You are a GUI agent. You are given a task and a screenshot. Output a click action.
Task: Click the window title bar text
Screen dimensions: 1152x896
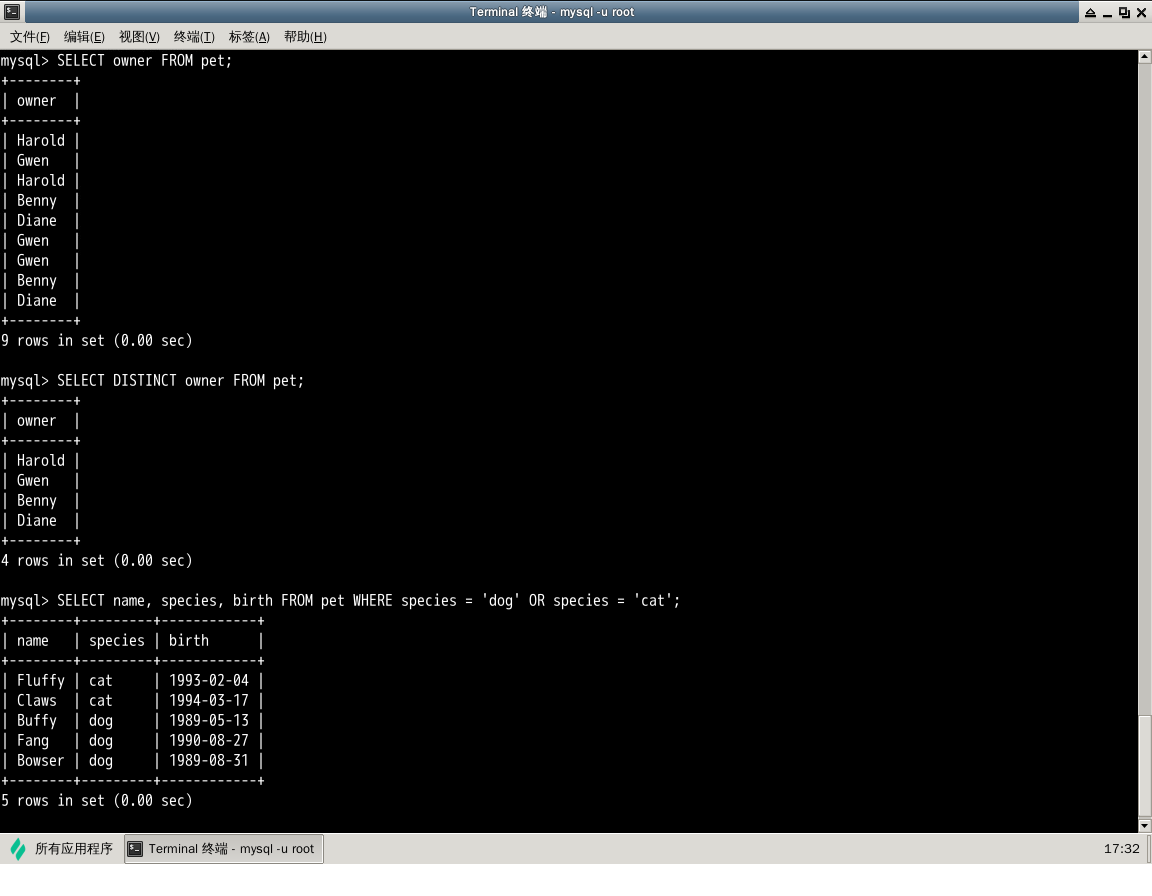(552, 12)
